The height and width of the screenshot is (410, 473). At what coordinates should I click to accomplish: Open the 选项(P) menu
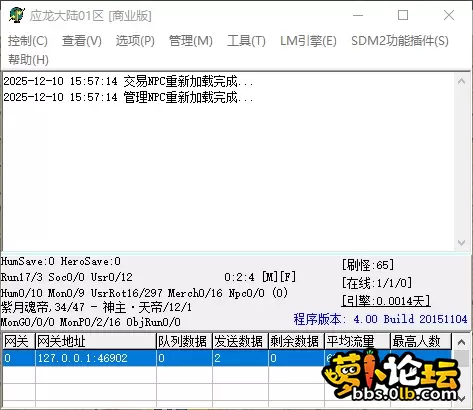(135, 41)
